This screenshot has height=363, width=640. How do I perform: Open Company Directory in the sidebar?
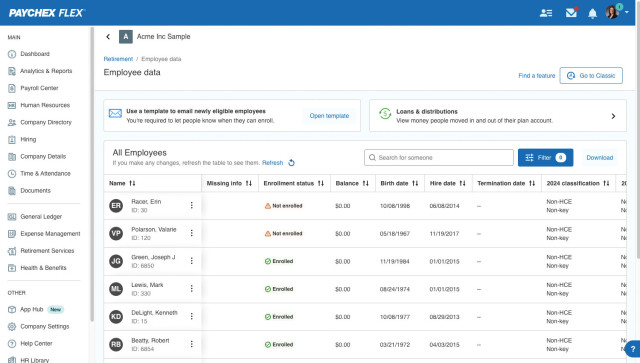point(46,122)
